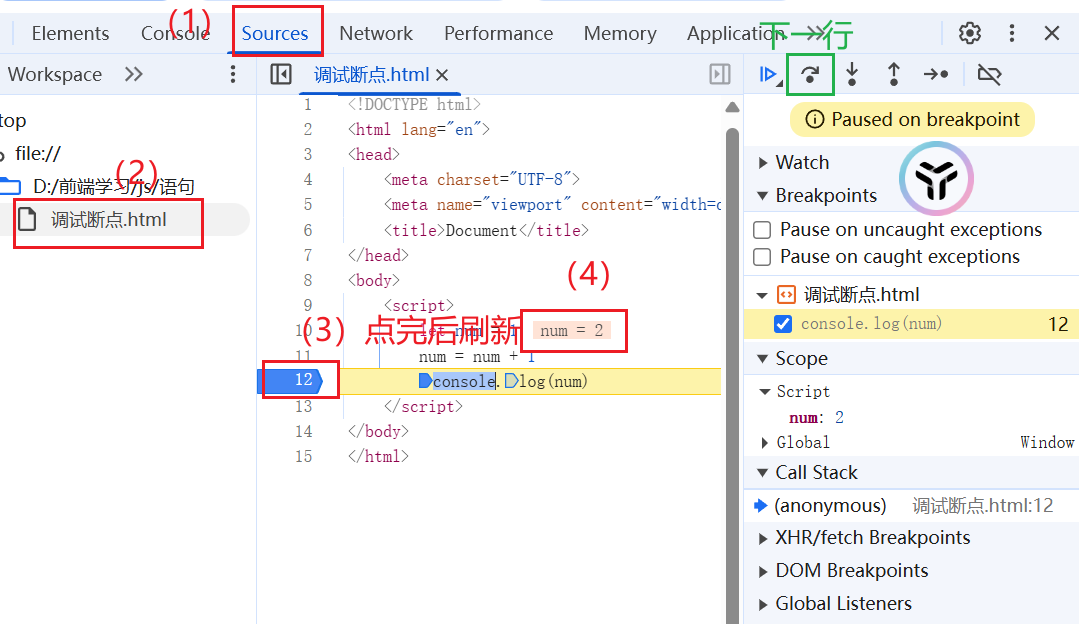Image resolution: width=1079 pixels, height=624 pixels.
Task: Open the Performance tab
Action: 498,33
